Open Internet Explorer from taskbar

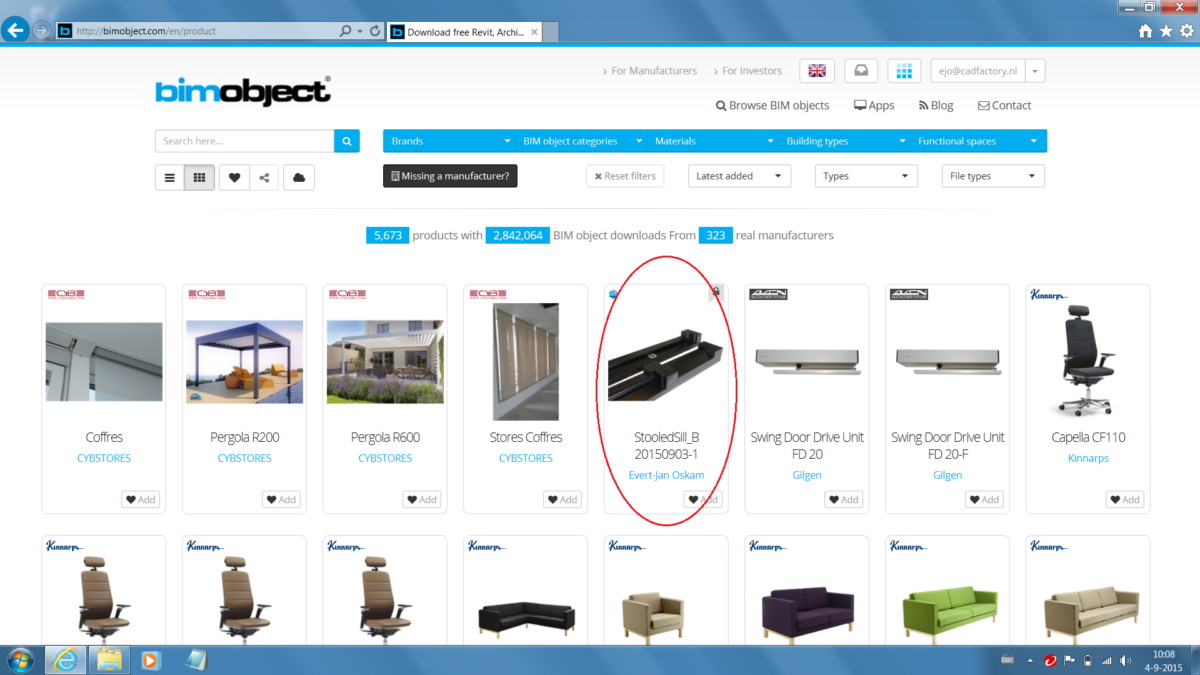66,660
